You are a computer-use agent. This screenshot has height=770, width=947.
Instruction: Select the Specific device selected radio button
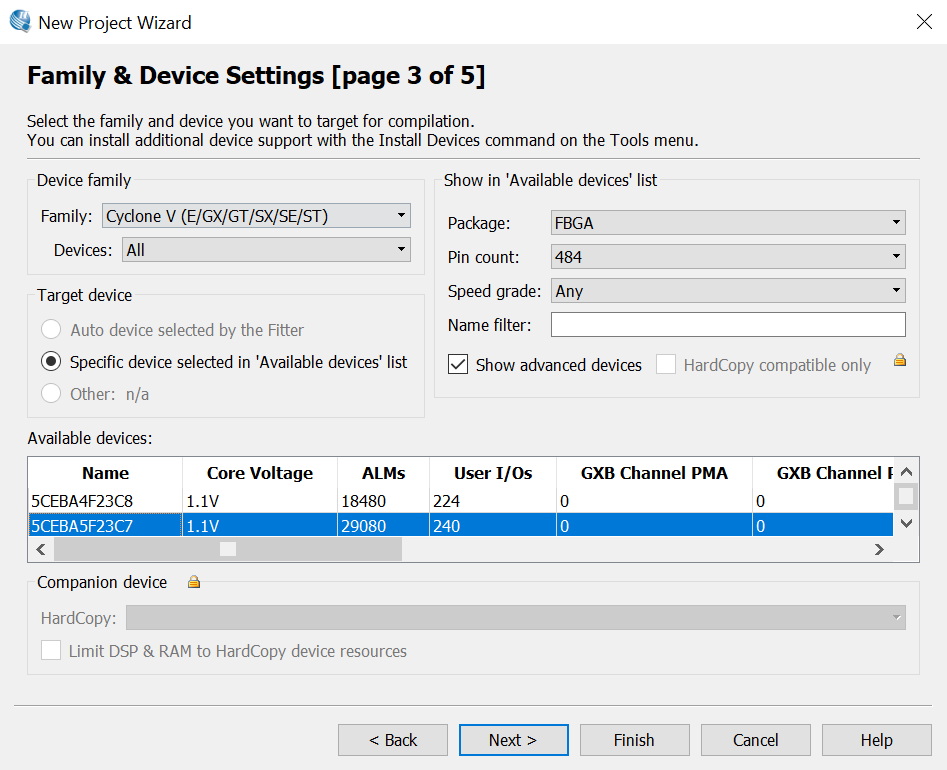tap(50, 362)
